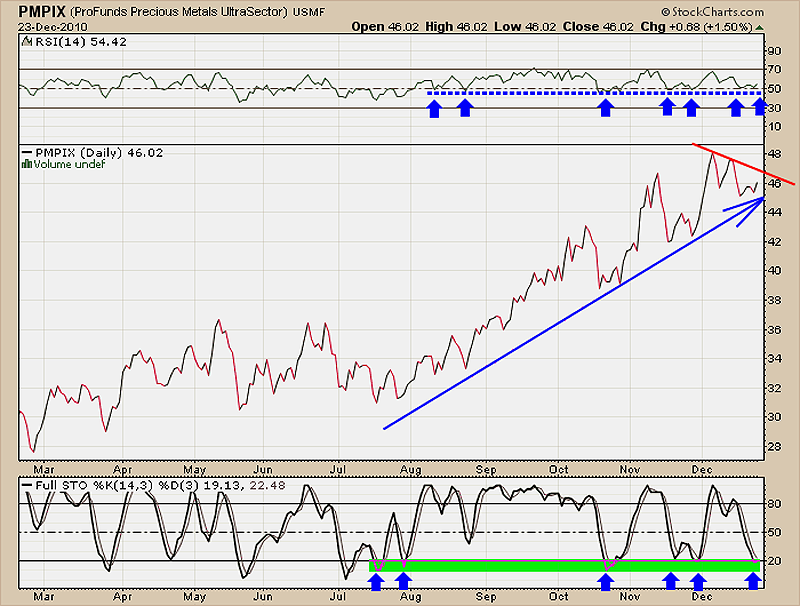Click the Volume undef label
This screenshot has width=800, height=606.
point(69,164)
